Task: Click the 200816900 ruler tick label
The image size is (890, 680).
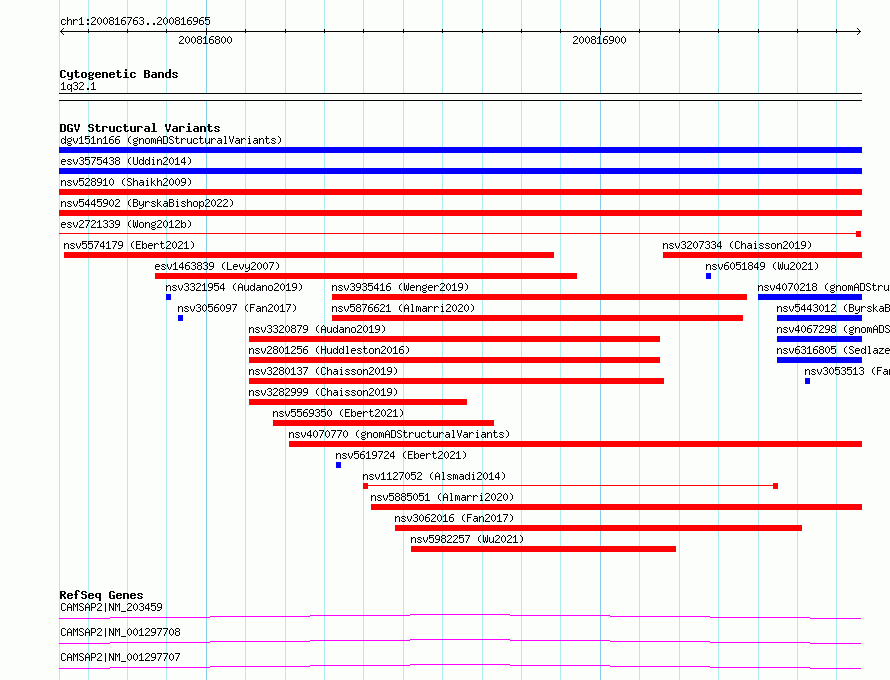Action: click(x=599, y=40)
